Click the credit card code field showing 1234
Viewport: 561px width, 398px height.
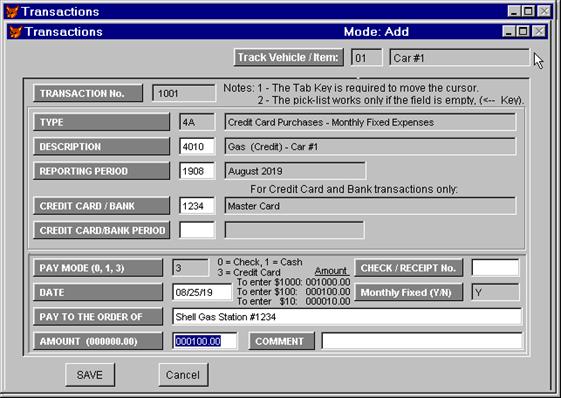click(x=197, y=206)
